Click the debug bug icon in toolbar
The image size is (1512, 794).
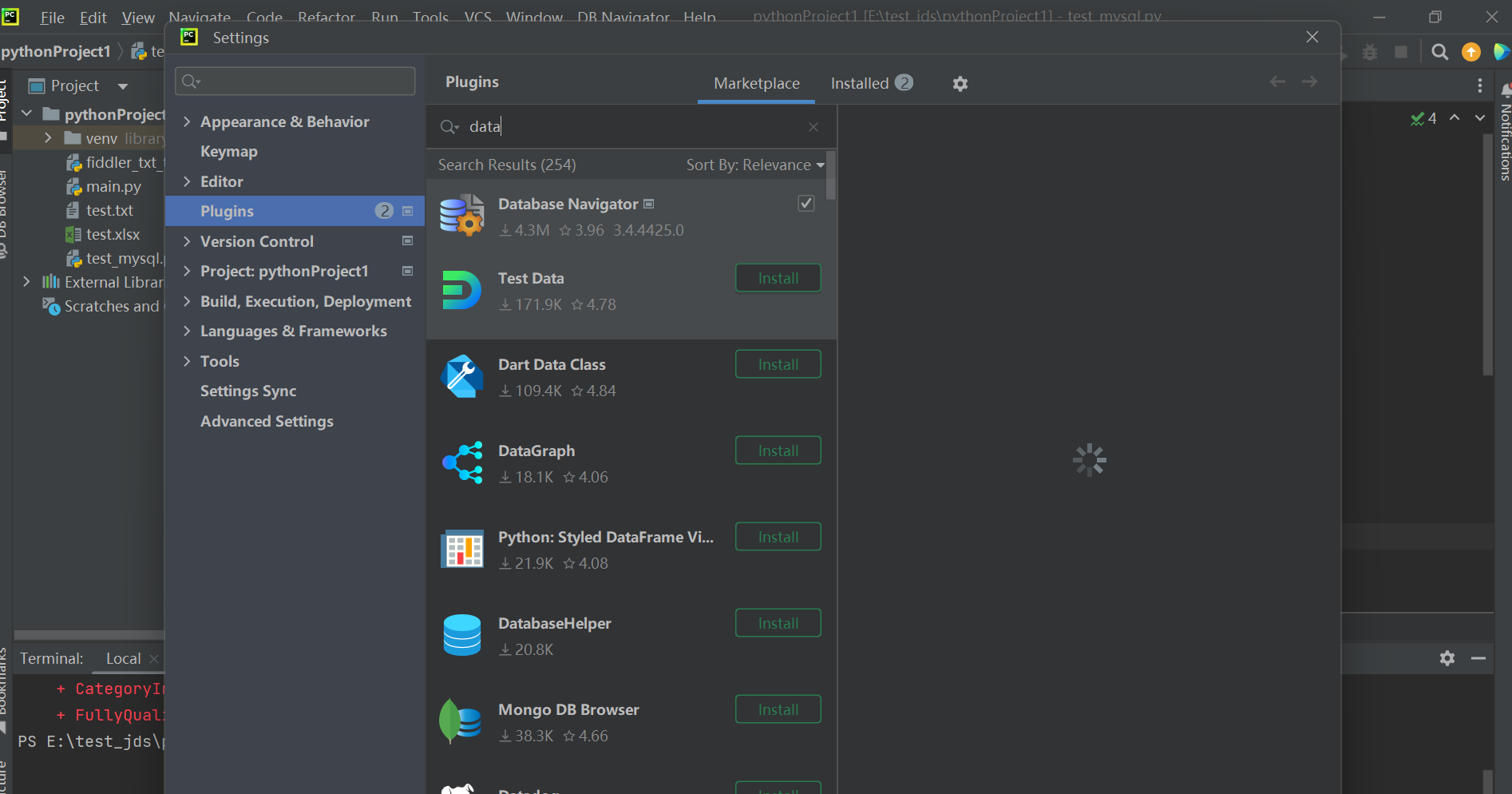1370,52
